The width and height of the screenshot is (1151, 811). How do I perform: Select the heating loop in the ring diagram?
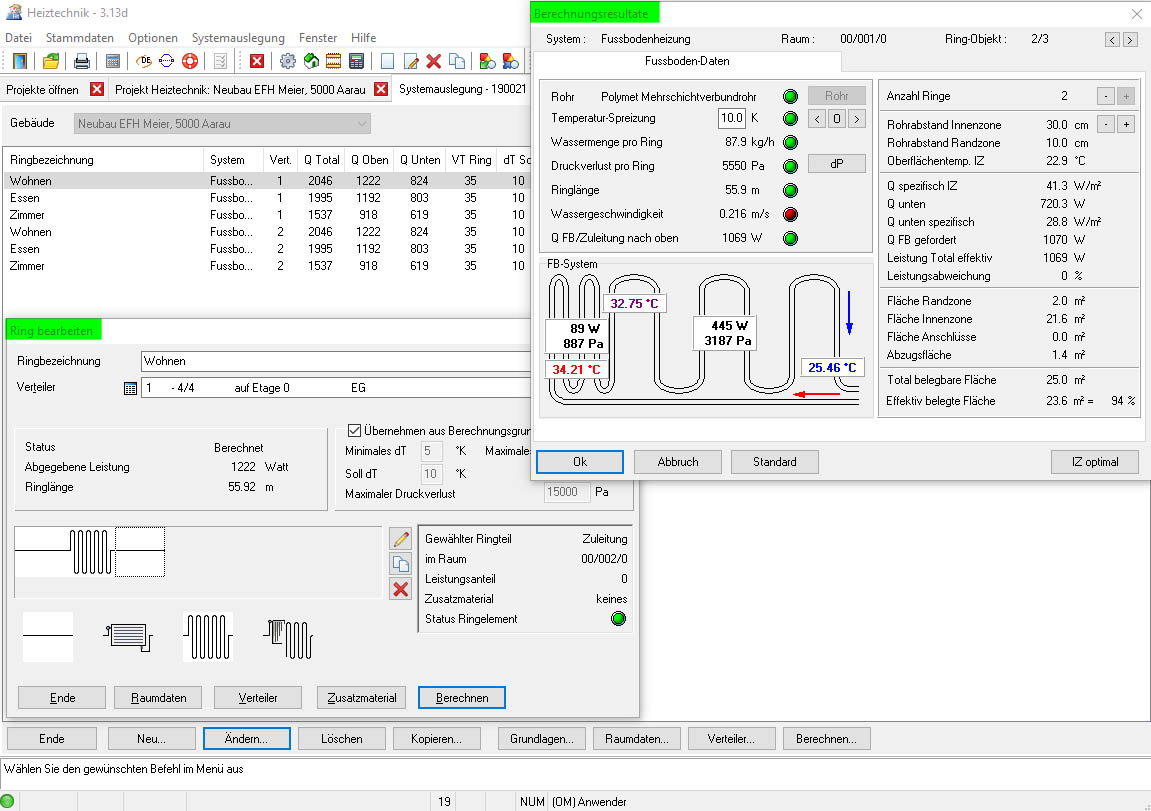(92, 551)
